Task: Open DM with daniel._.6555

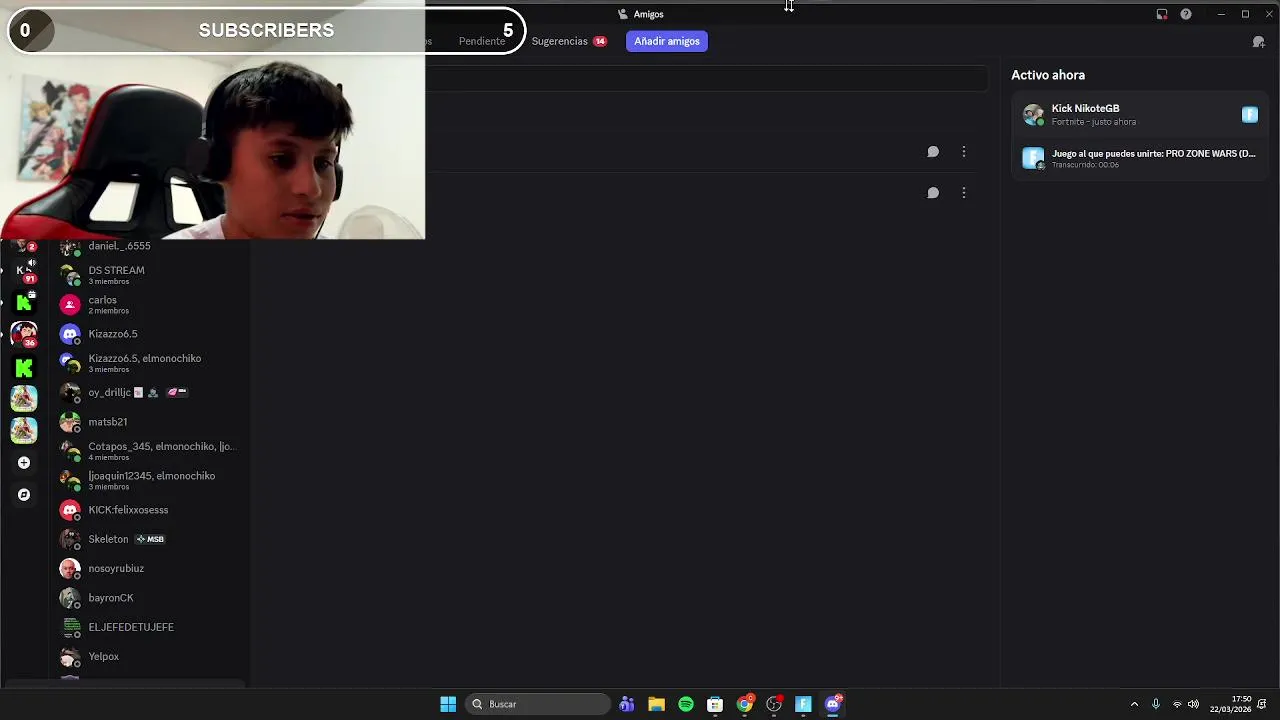Action: coord(148,247)
